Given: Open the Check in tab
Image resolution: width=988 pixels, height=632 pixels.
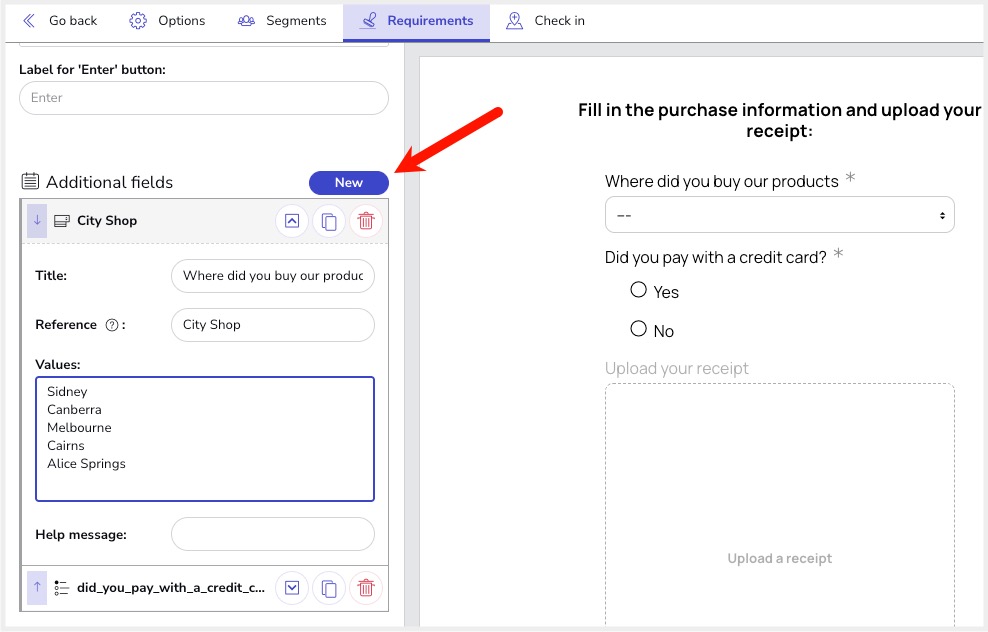Looking at the screenshot, I should [545, 21].
